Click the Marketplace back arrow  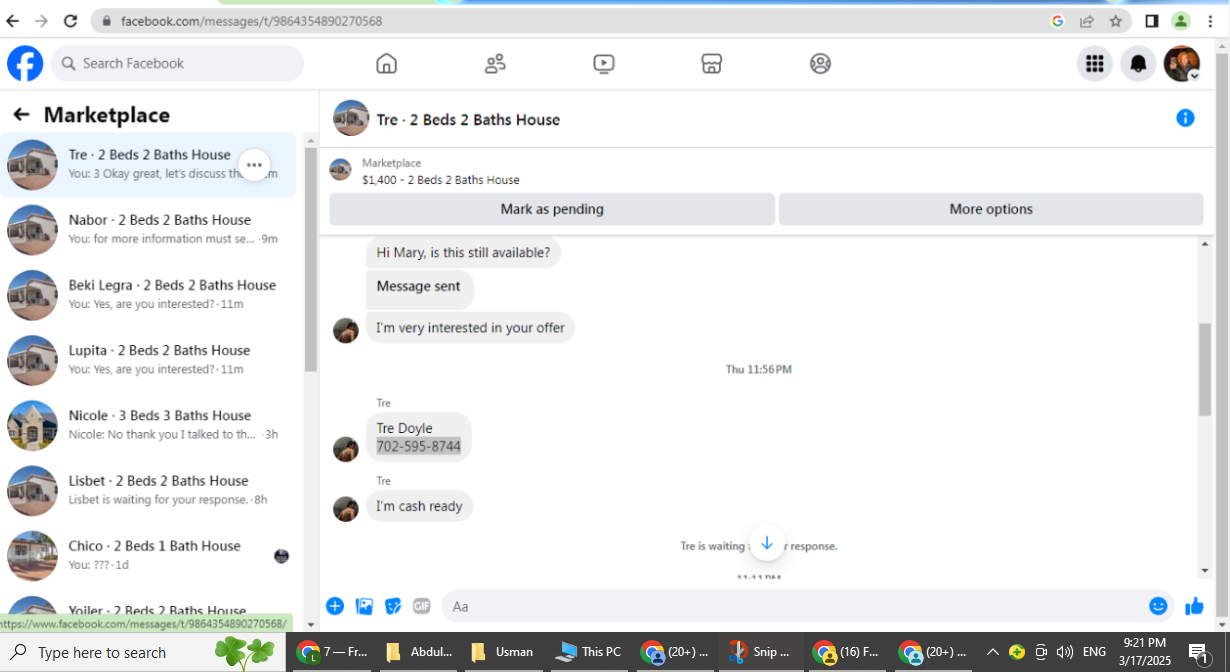pyautogui.click(x=21, y=115)
